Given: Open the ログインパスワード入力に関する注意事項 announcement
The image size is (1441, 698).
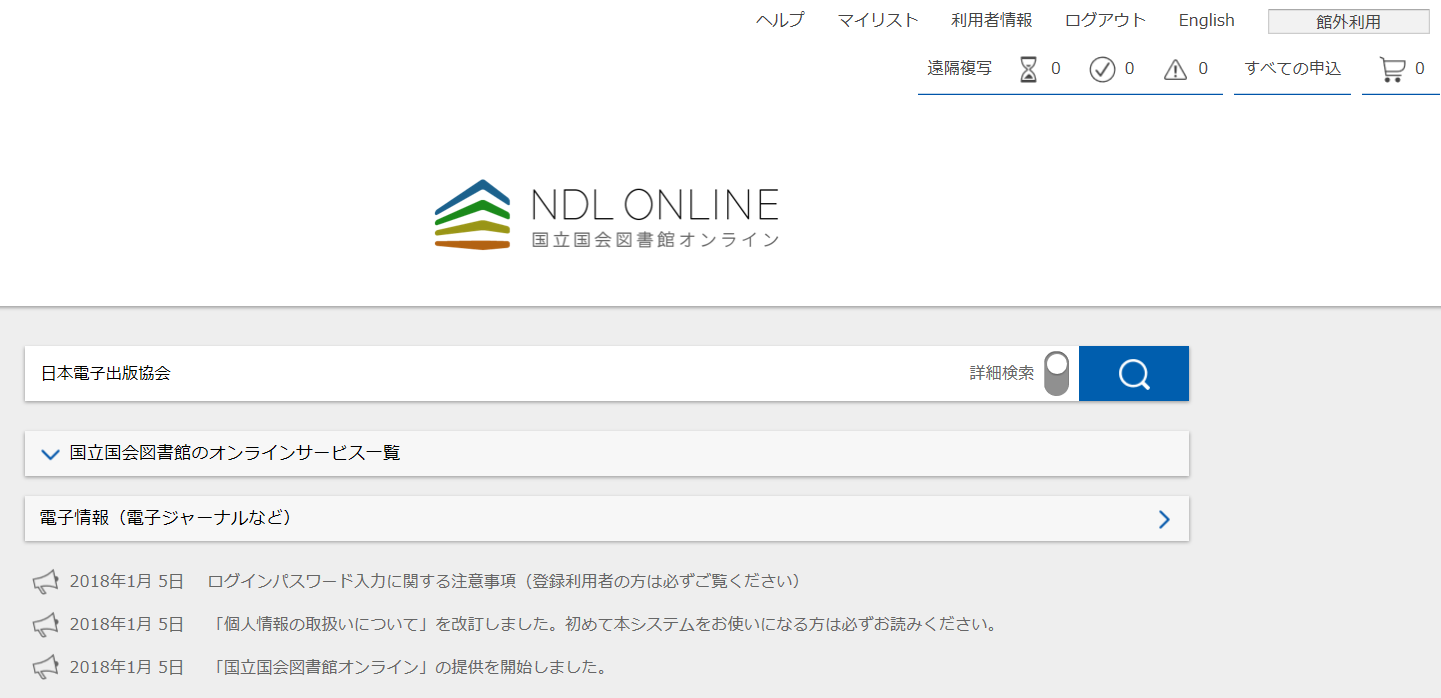Looking at the screenshot, I should pyautogui.click(x=503, y=581).
